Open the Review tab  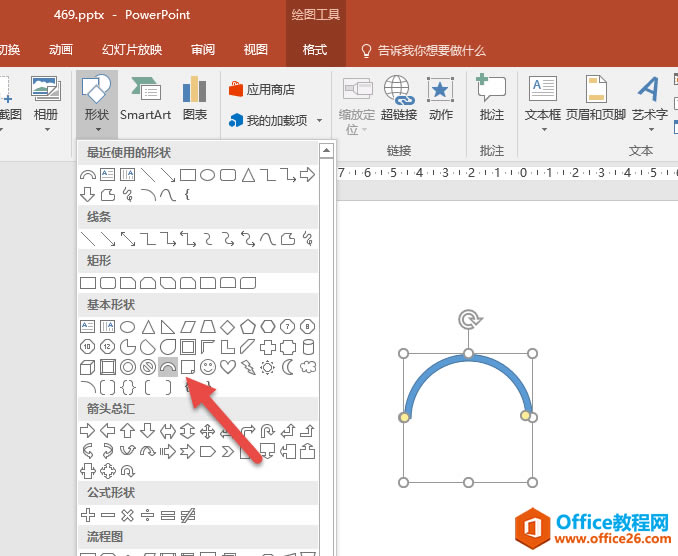click(x=203, y=50)
